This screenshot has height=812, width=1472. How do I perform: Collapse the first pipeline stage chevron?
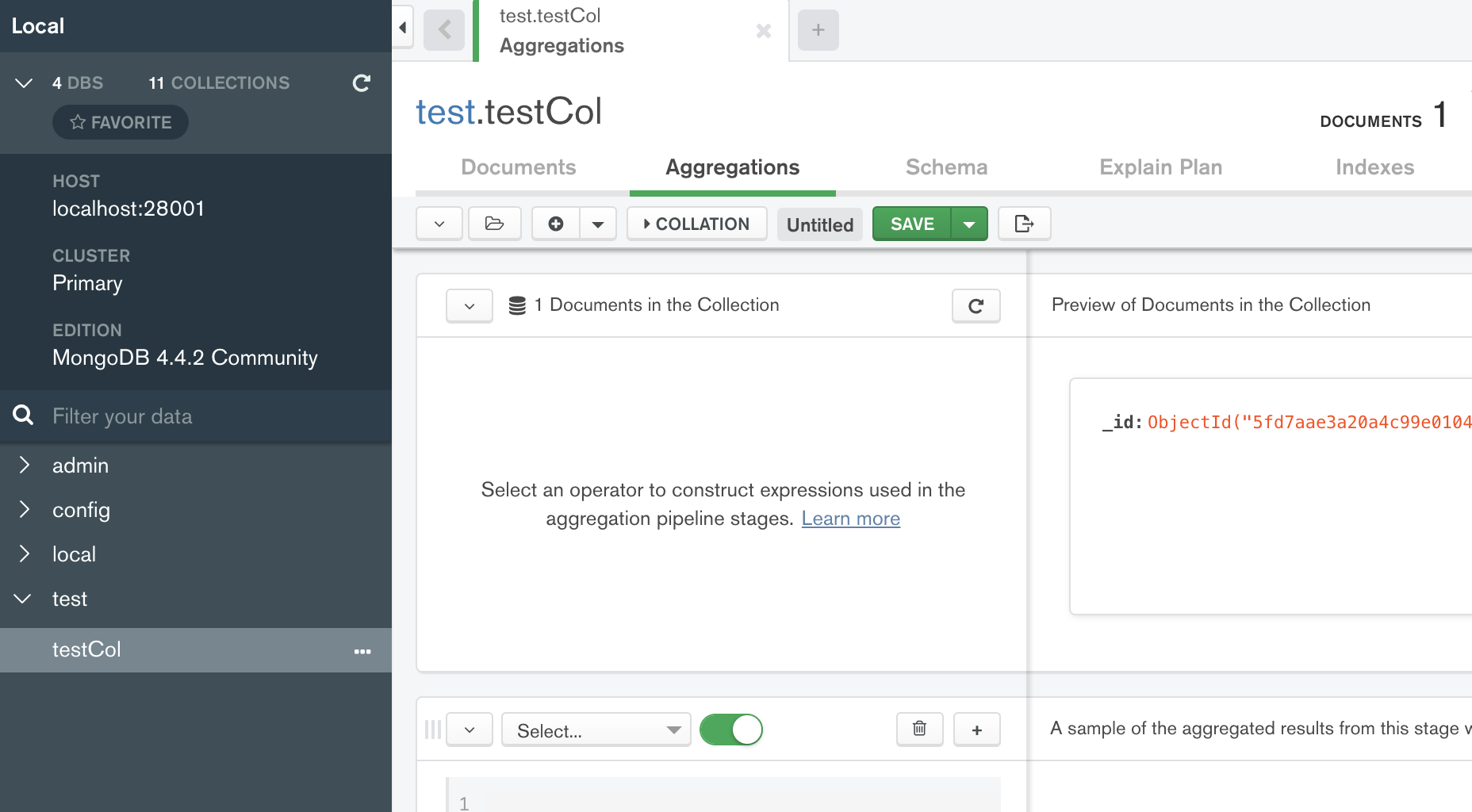(470, 730)
